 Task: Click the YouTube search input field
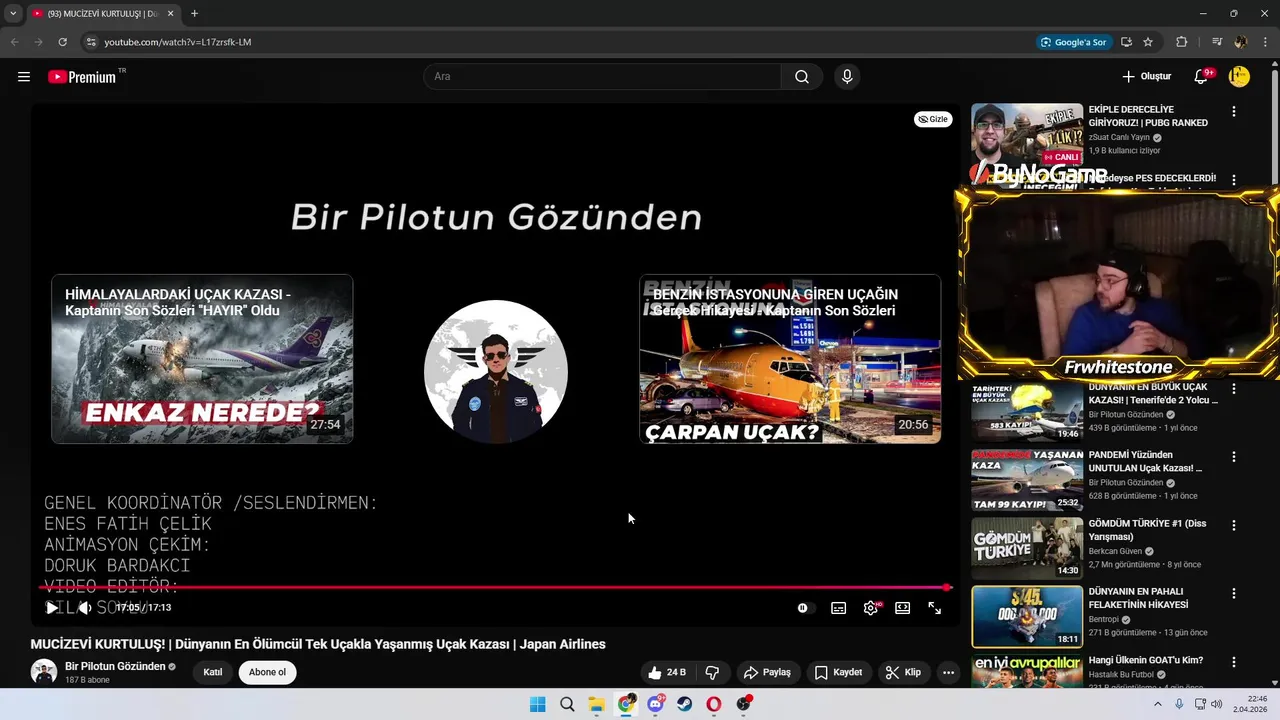[x=602, y=77]
